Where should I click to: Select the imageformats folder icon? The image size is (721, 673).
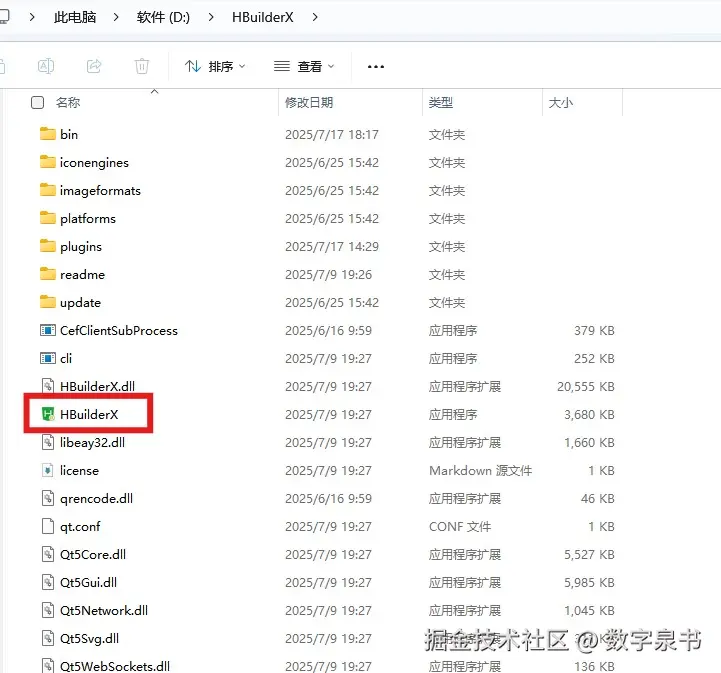[47, 190]
